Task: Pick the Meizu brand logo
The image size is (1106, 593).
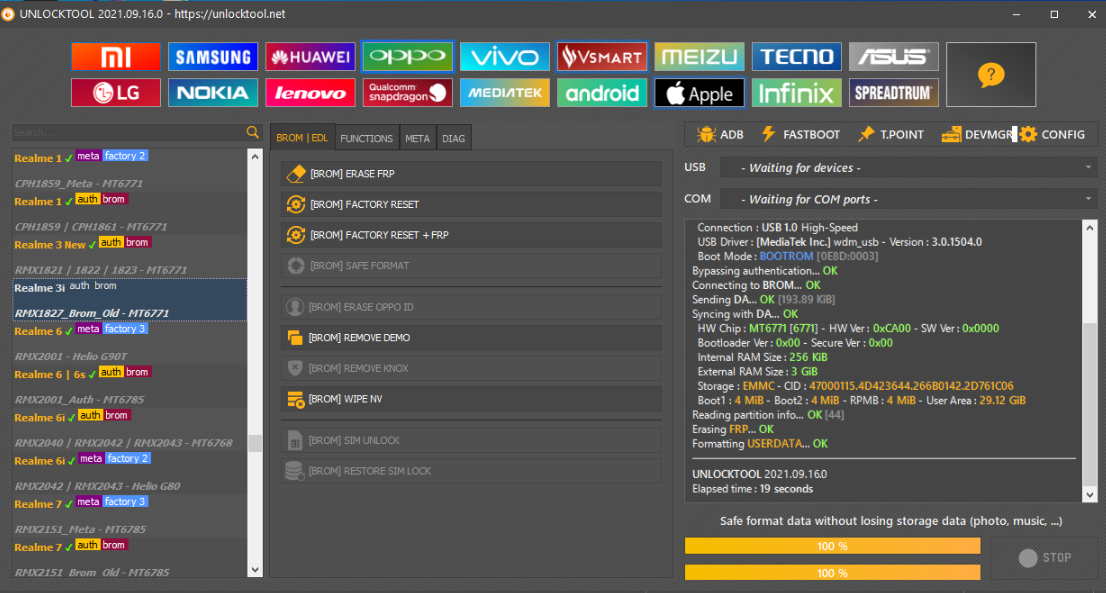Action: pos(699,56)
